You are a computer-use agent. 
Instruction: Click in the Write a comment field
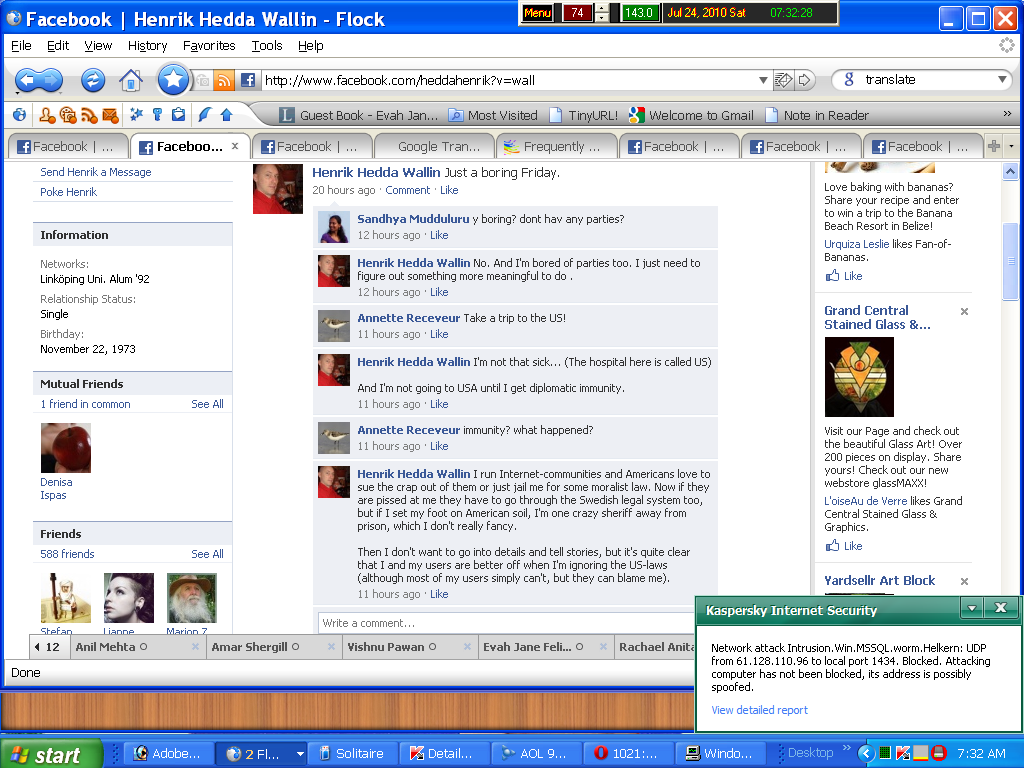tap(506, 623)
